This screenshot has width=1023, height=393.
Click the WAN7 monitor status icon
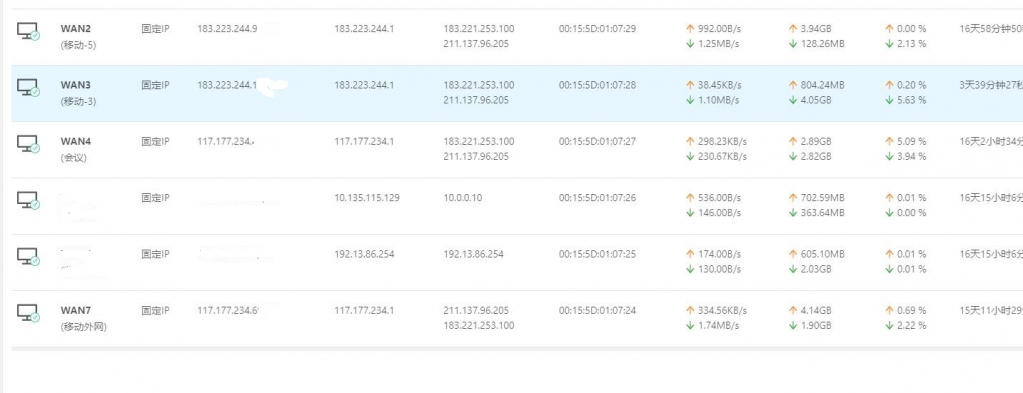[x=28, y=312]
